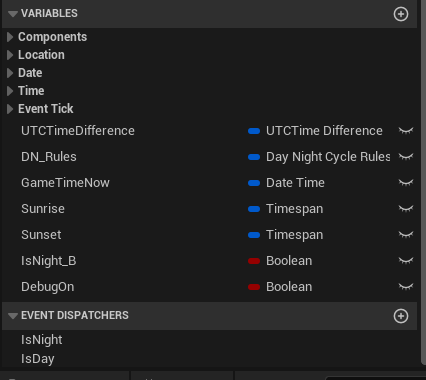
Task: Click the blue type pill of UTCTimeDifference
Action: 254,131
